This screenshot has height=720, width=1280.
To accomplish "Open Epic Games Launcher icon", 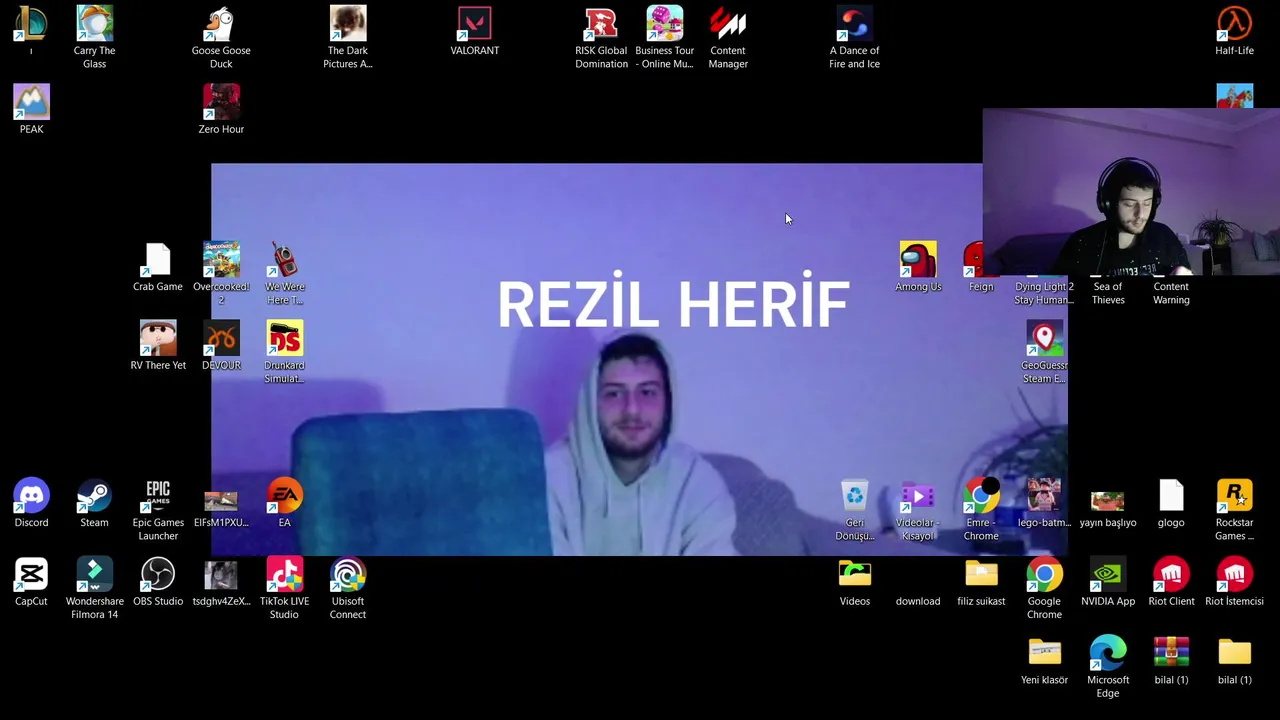I will 158,496.
